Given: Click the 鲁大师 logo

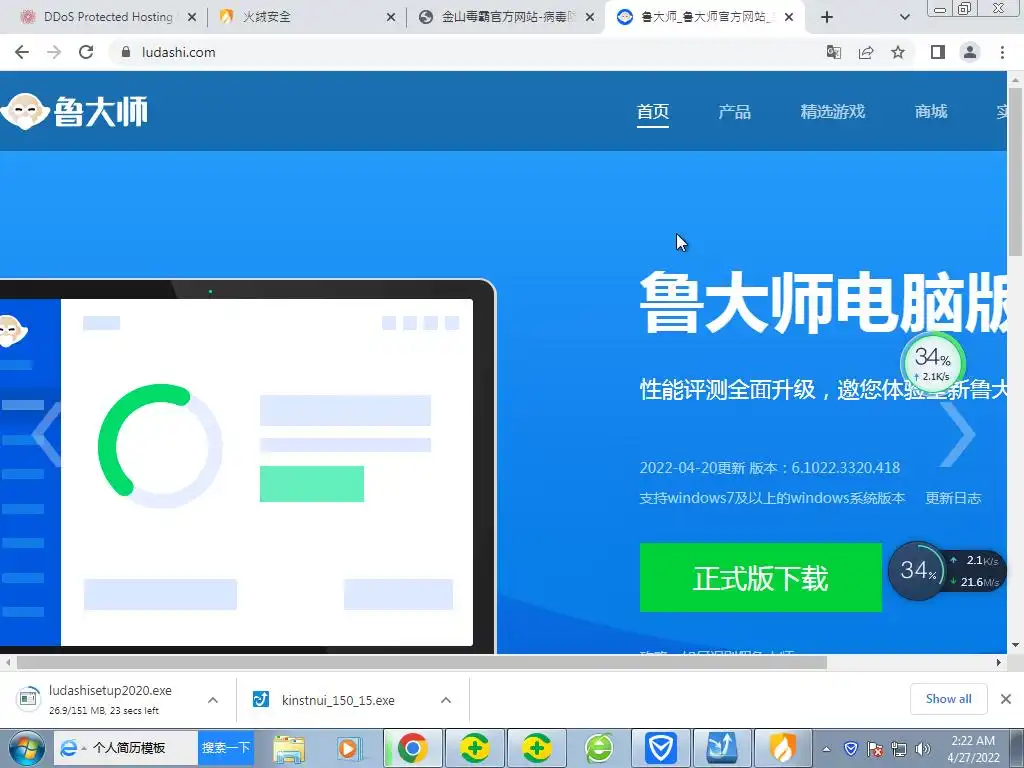Looking at the screenshot, I should (x=74, y=111).
